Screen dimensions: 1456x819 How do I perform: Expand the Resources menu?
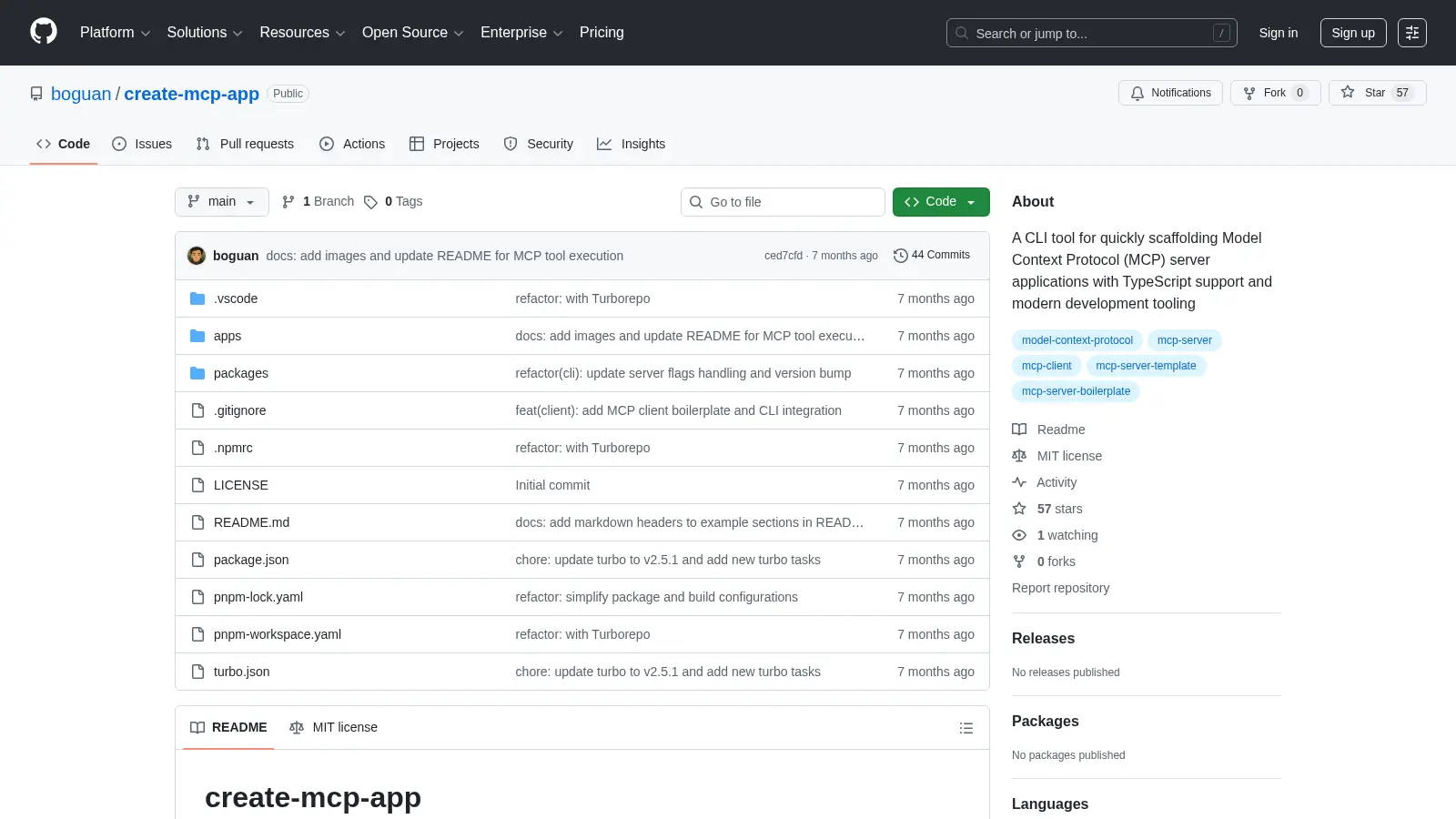pyautogui.click(x=302, y=33)
